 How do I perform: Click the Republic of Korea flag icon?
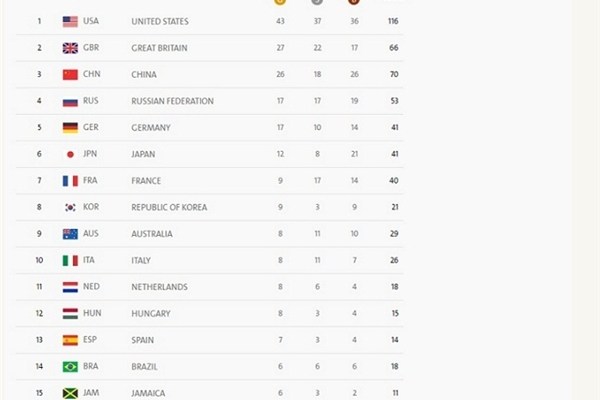click(x=70, y=207)
